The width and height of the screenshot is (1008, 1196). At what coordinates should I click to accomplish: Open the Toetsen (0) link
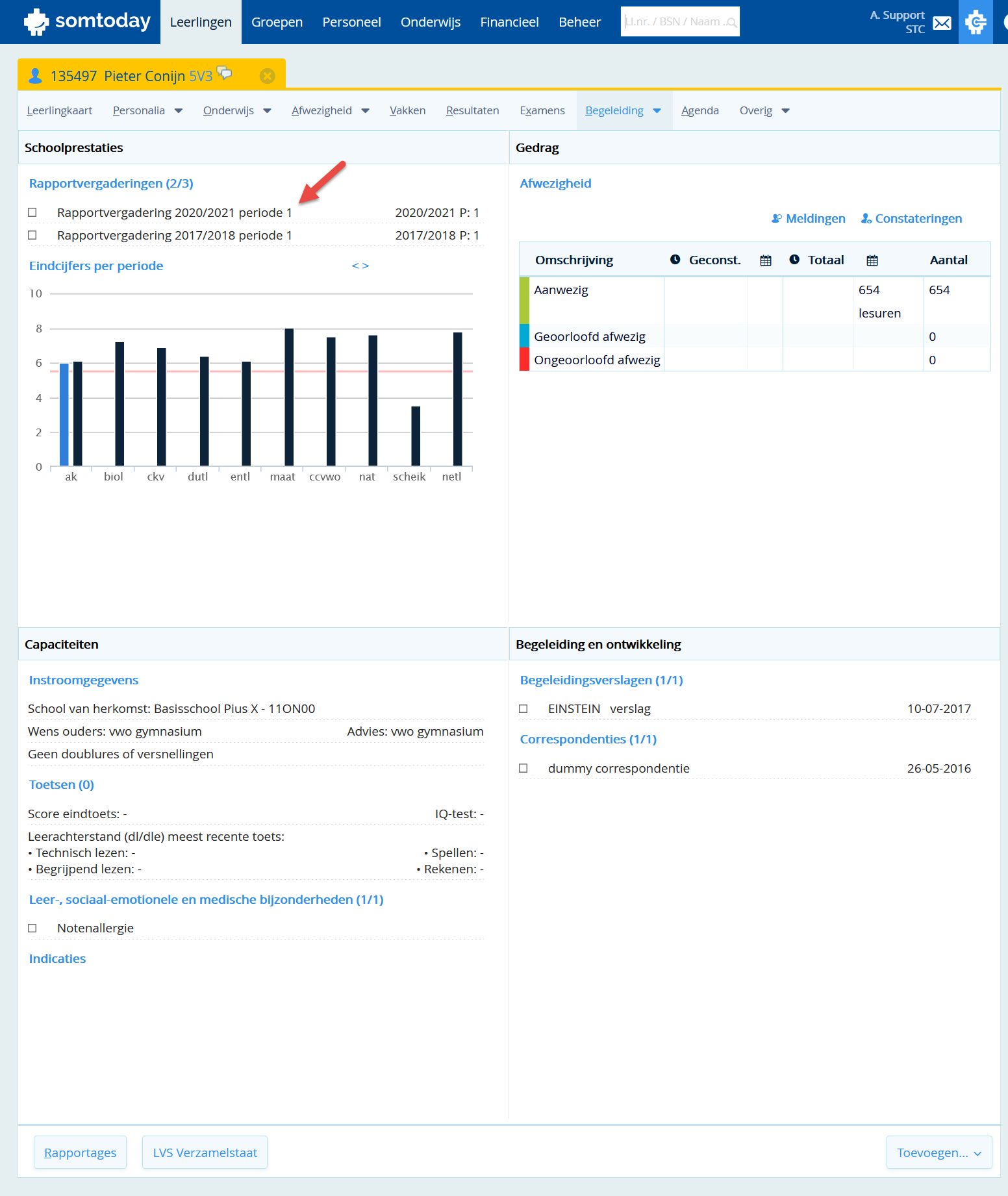tap(62, 785)
